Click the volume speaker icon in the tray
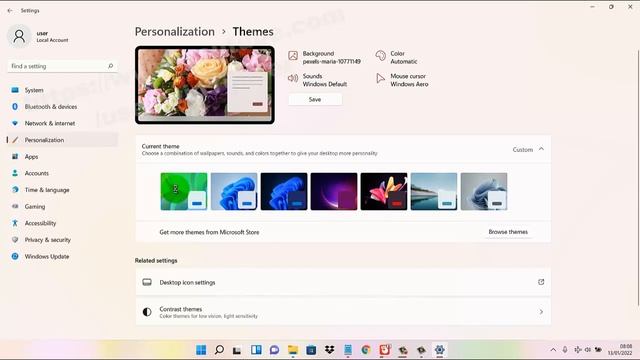Viewport: 640px width, 360px height. [x=588, y=350]
